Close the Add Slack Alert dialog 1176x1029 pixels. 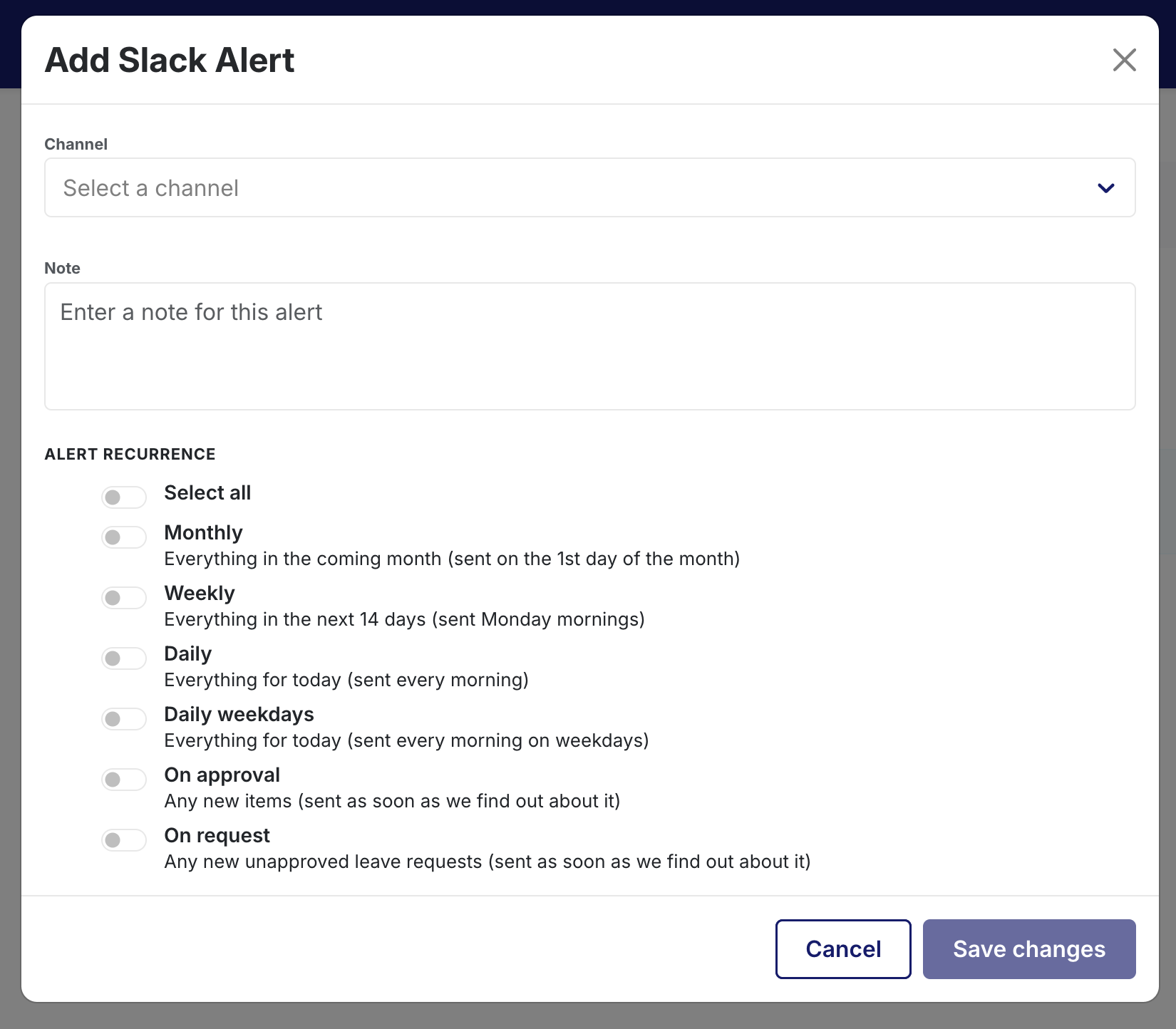pyautogui.click(x=1124, y=60)
